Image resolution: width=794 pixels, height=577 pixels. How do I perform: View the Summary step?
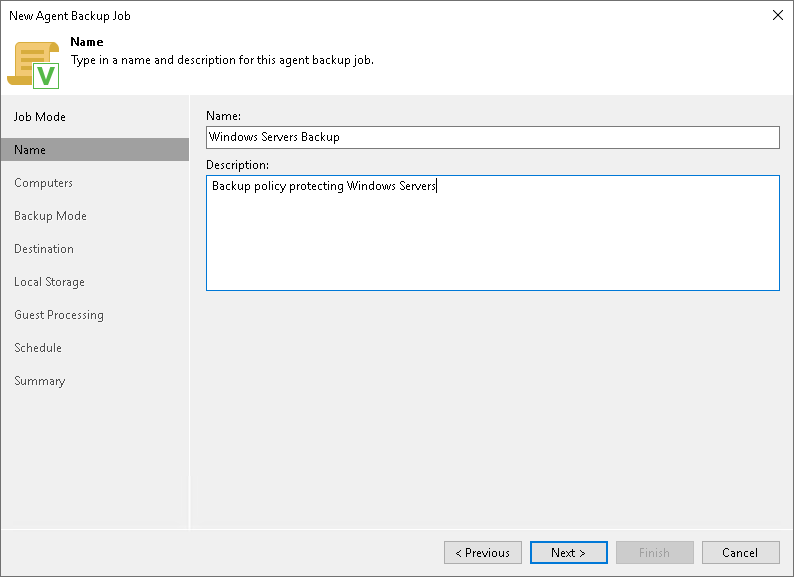coord(39,381)
